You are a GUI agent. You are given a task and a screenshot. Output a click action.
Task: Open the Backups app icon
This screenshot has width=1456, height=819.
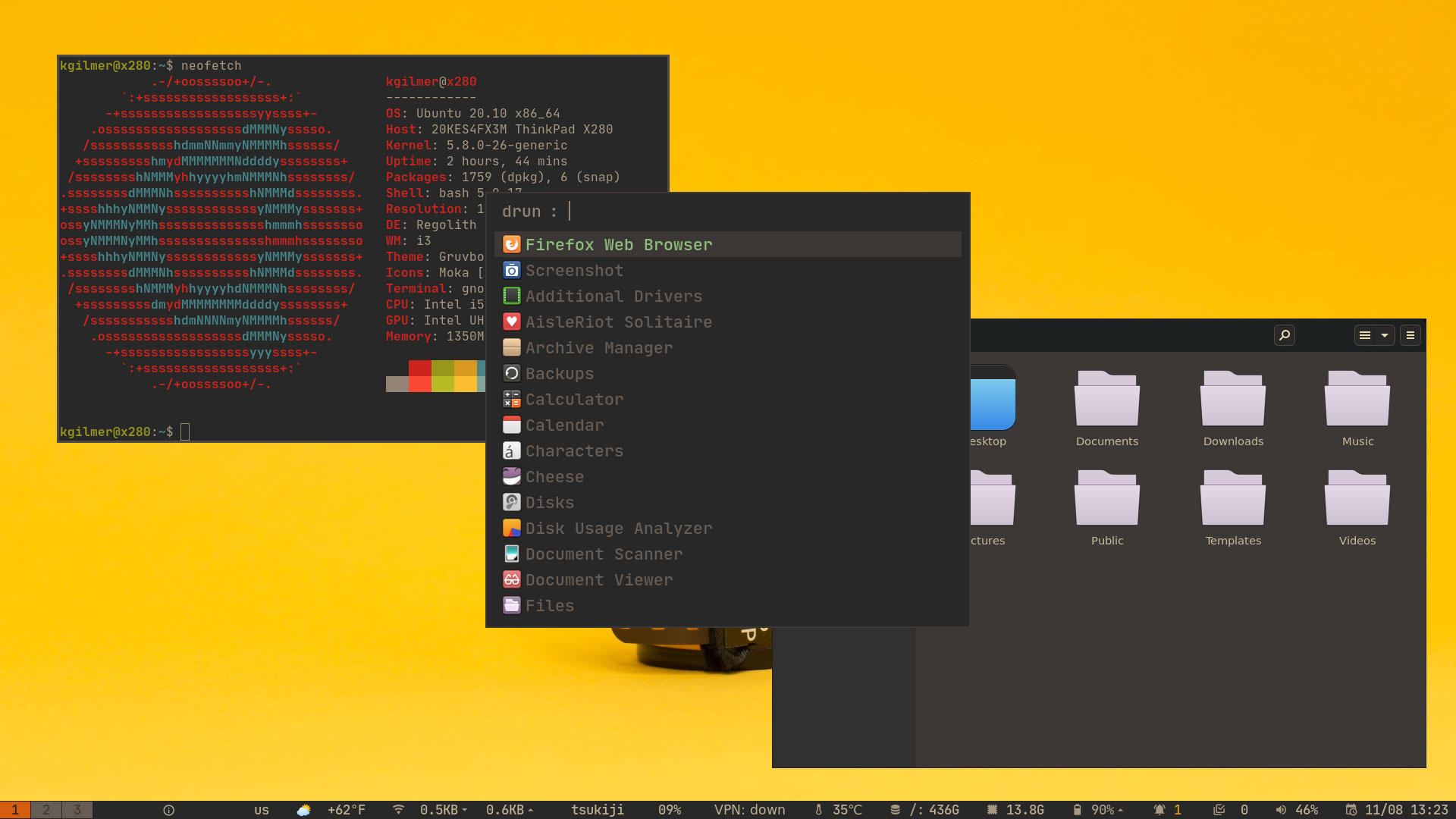point(512,374)
